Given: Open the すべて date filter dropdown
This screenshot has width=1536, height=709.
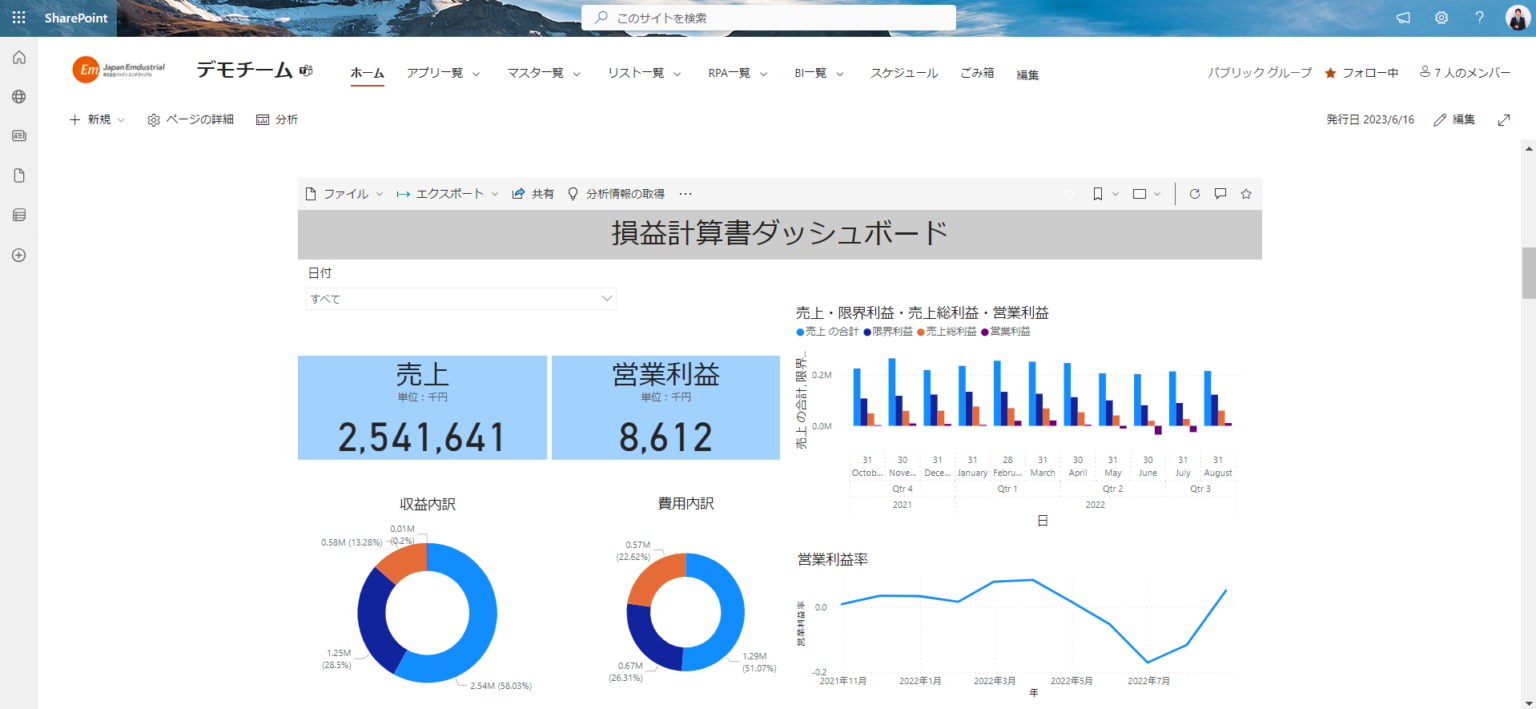Looking at the screenshot, I should click(460, 298).
